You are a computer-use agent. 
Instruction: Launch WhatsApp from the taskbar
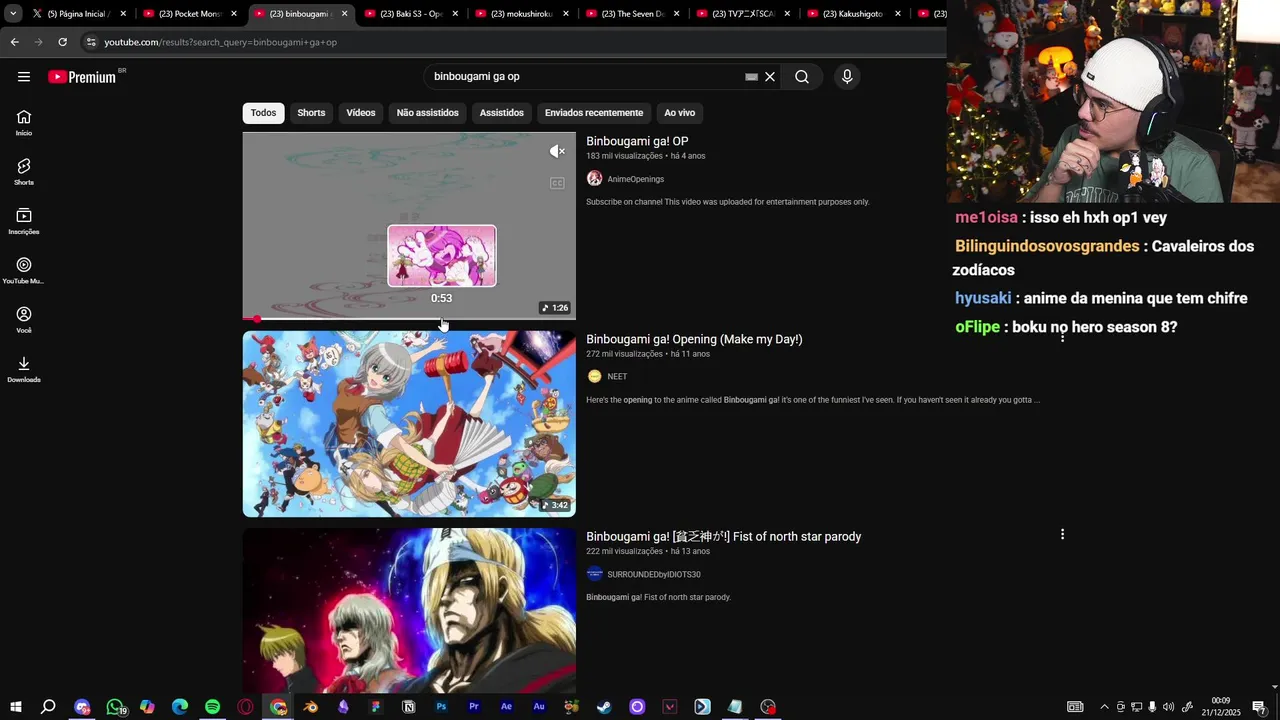(x=115, y=707)
